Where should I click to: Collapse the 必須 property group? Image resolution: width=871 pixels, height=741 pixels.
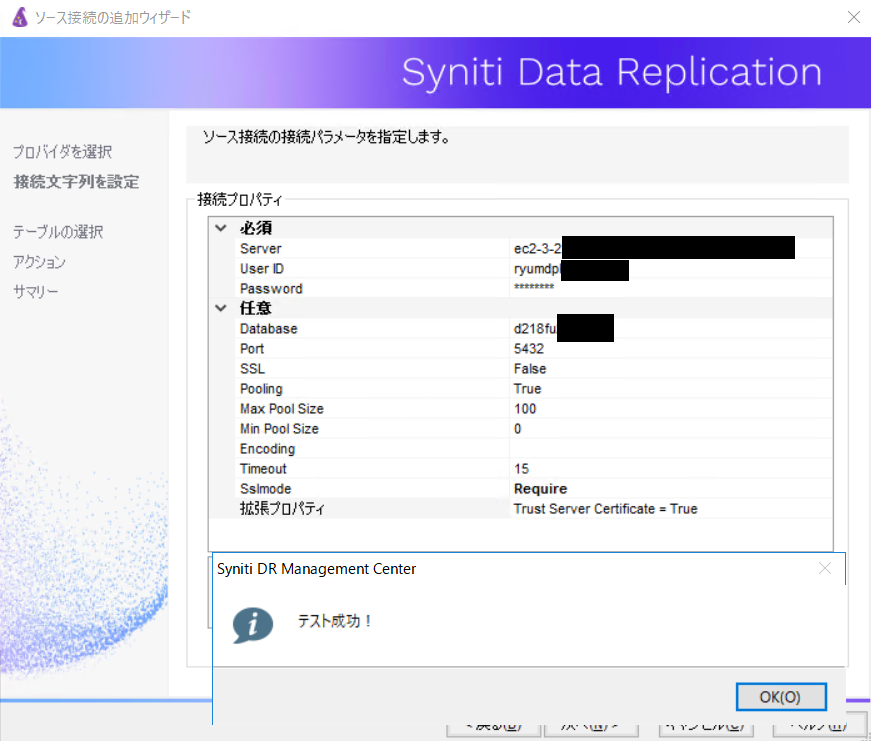click(x=221, y=228)
